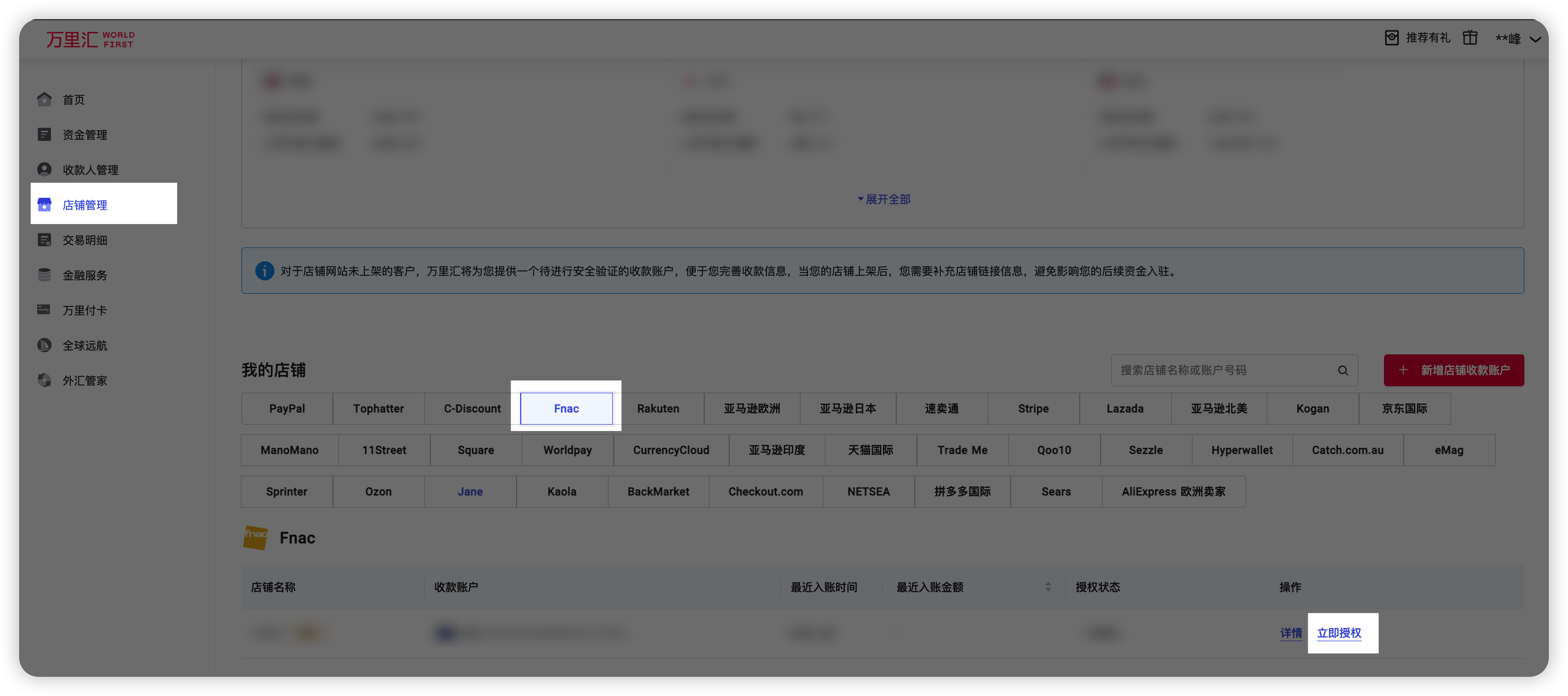Select the 亚马逊北美 store tab
This screenshot has width=1568, height=696.
coord(1219,409)
